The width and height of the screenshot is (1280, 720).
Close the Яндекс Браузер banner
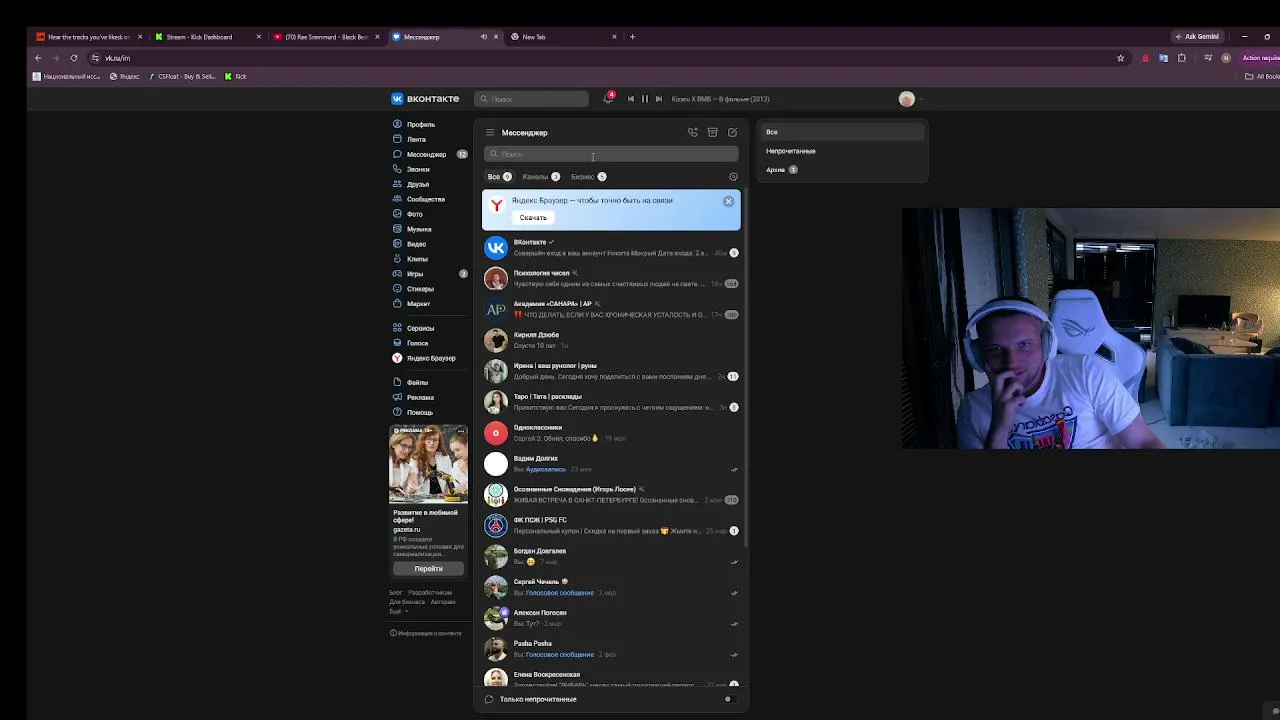[728, 201]
